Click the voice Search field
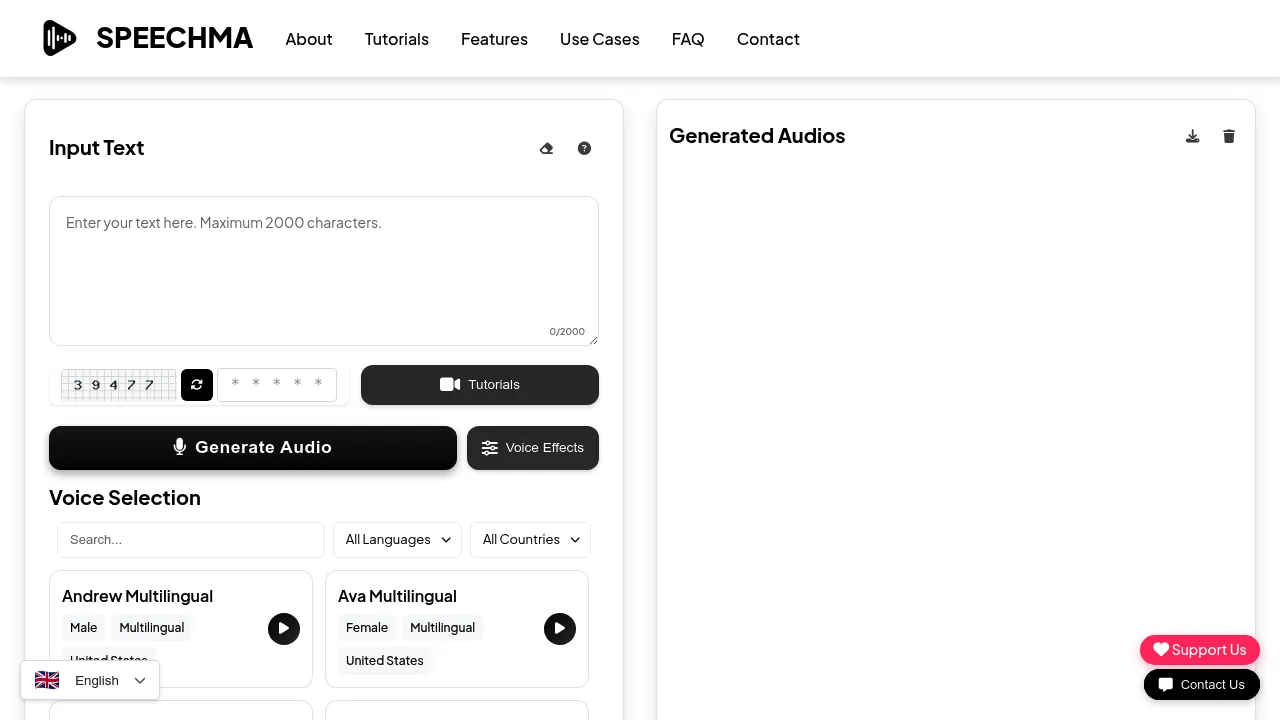Image resolution: width=1280 pixels, height=720 pixels. click(x=190, y=540)
